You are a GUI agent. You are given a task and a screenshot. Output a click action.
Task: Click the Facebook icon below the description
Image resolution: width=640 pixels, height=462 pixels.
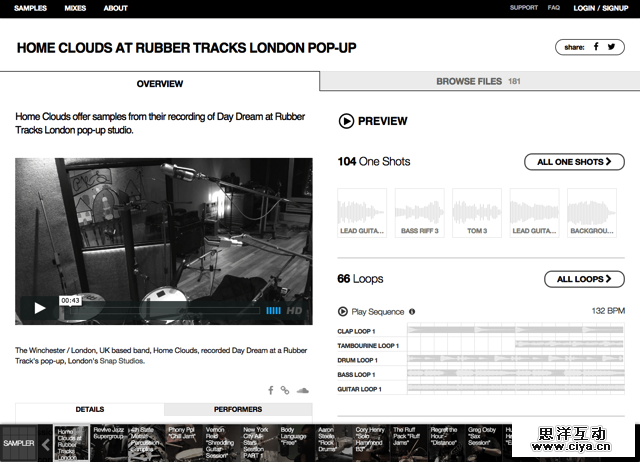[271, 390]
